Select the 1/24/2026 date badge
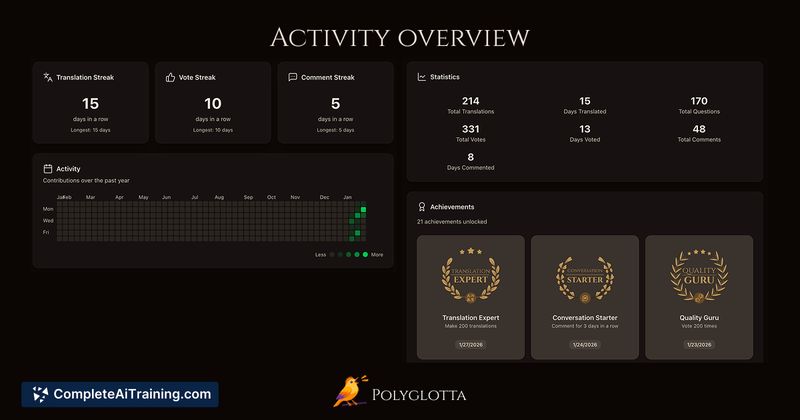The height and width of the screenshot is (420, 800). click(585, 344)
